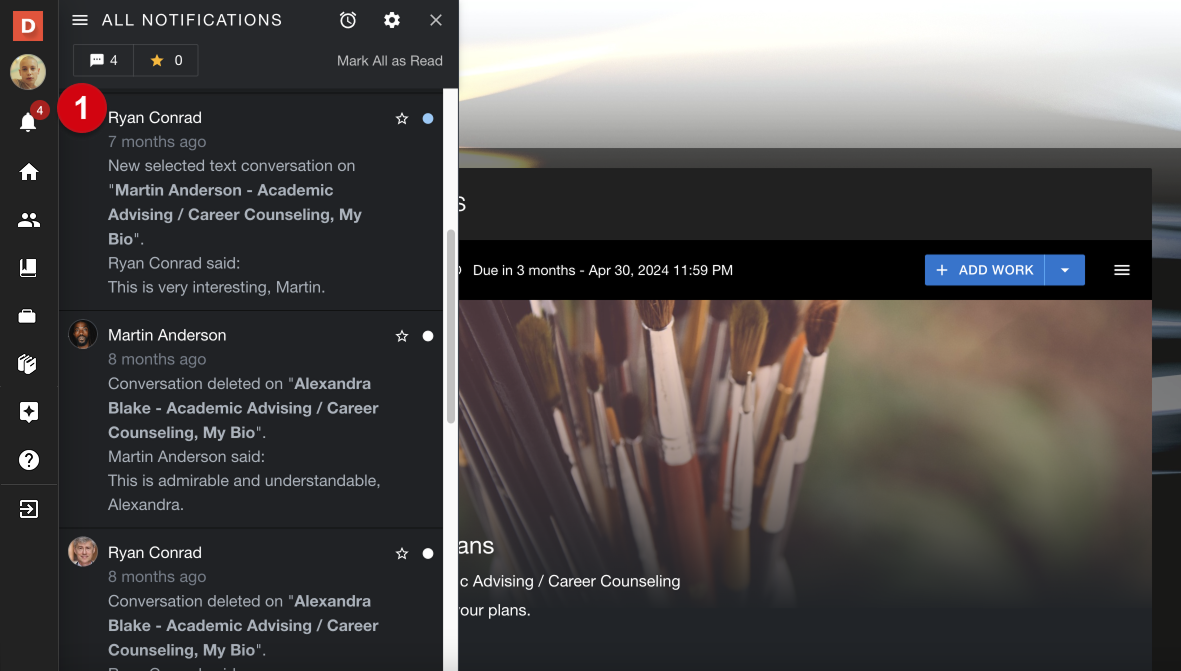Click the Martin Anderson sender name
The image size is (1181, 671).
tap(167, 335)
